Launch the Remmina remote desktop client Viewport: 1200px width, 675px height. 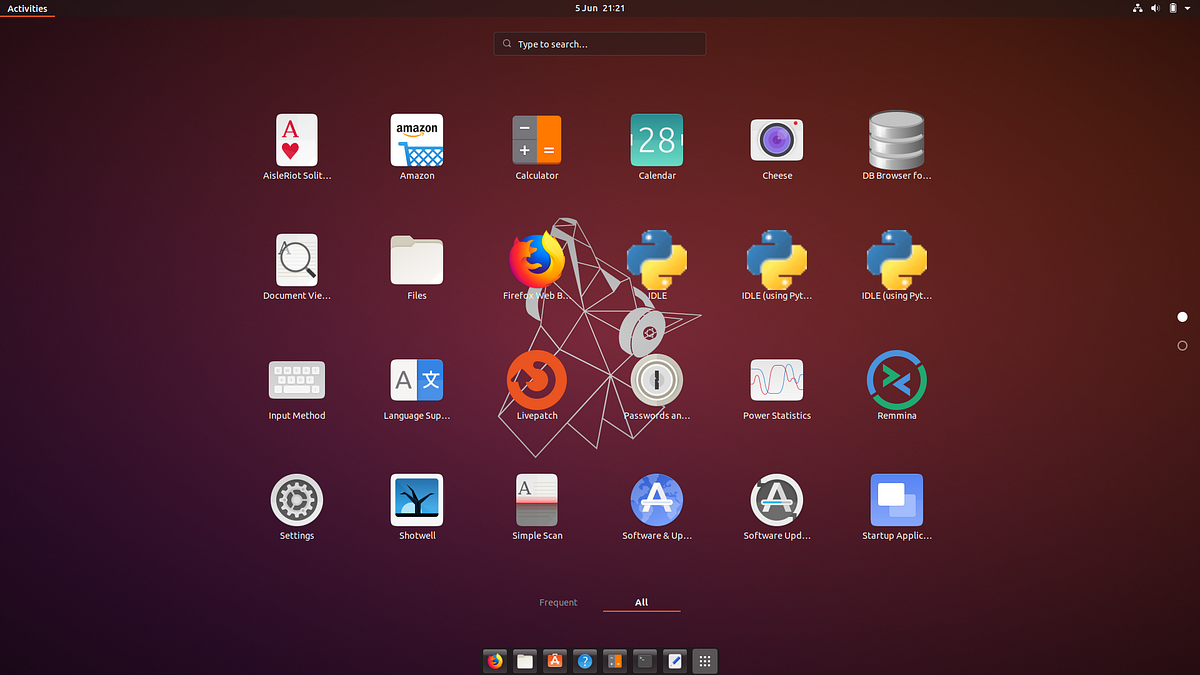897,380
